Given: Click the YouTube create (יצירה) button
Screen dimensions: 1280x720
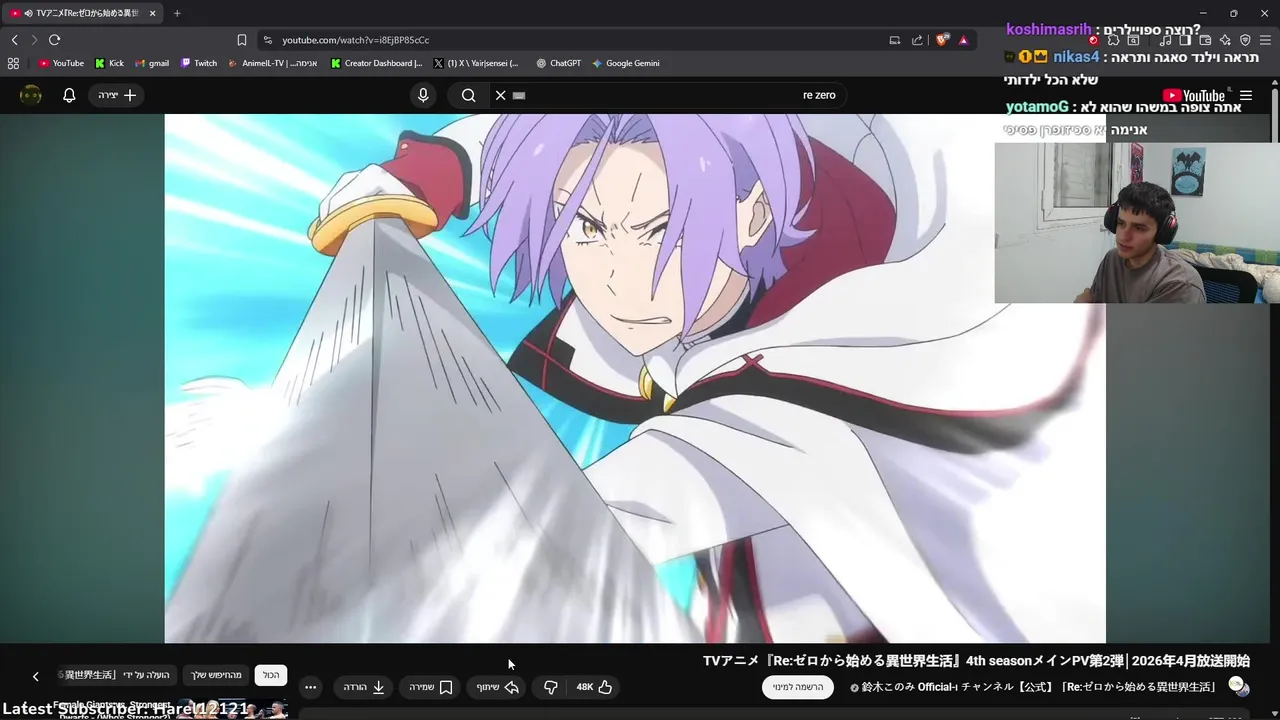Looking at the screenshot, I should pos(117,95).
